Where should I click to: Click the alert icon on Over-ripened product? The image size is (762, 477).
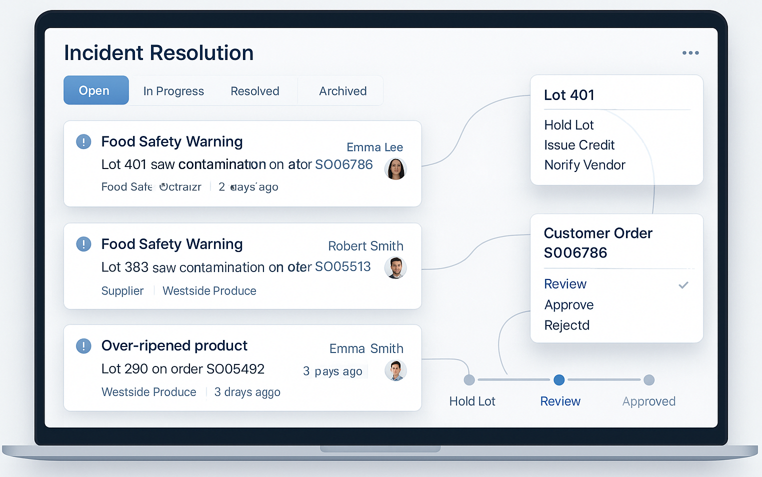point(84,346)
